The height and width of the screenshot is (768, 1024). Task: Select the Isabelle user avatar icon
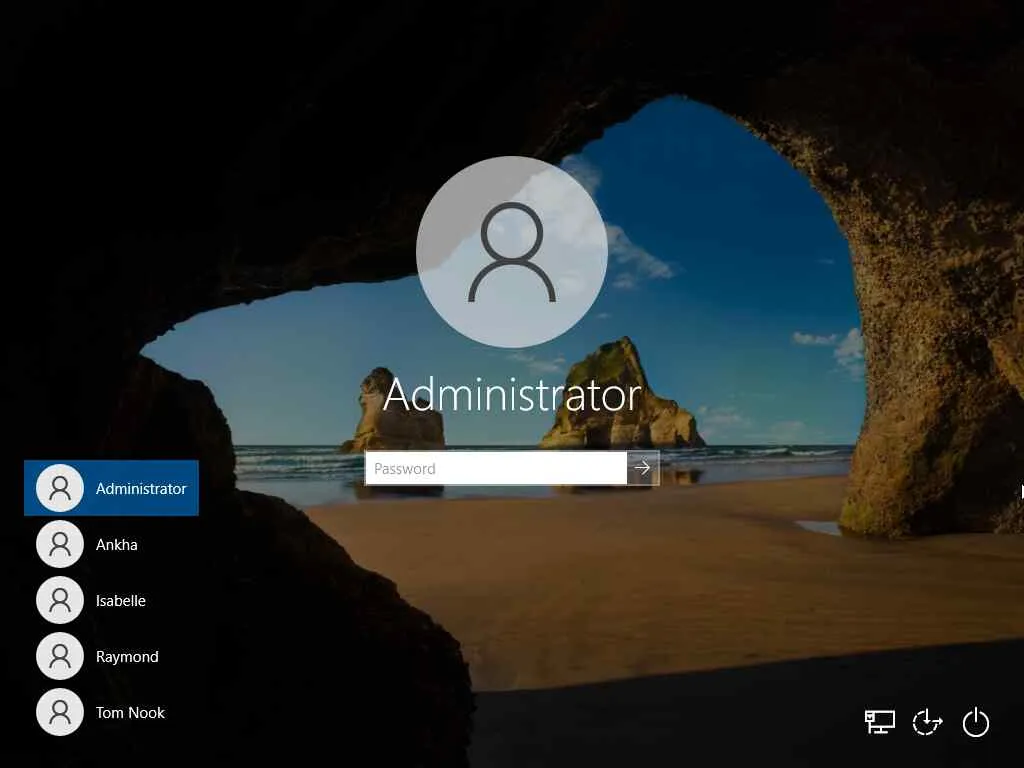pyautogui.click(x=60, y=600)
